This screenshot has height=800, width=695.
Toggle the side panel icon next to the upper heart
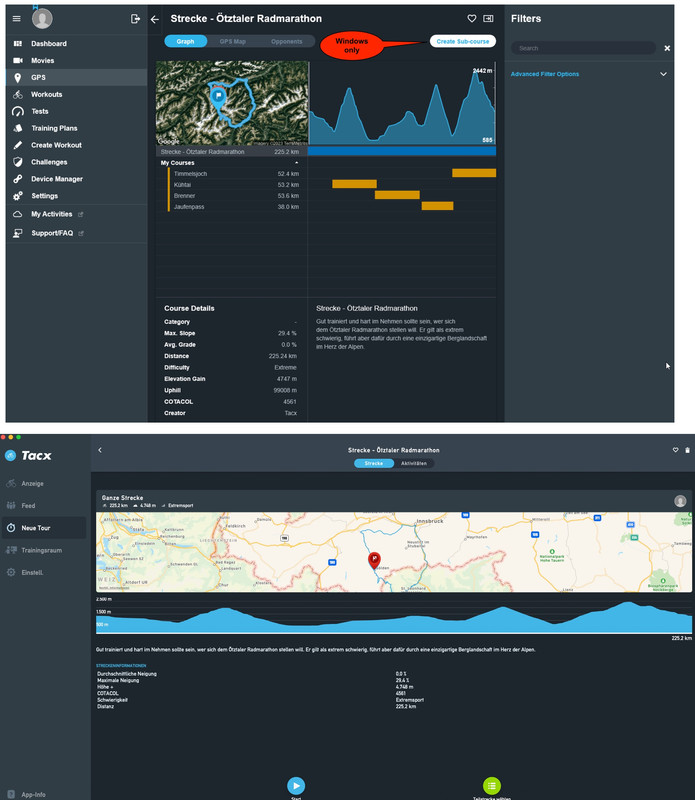coord(488,18)
